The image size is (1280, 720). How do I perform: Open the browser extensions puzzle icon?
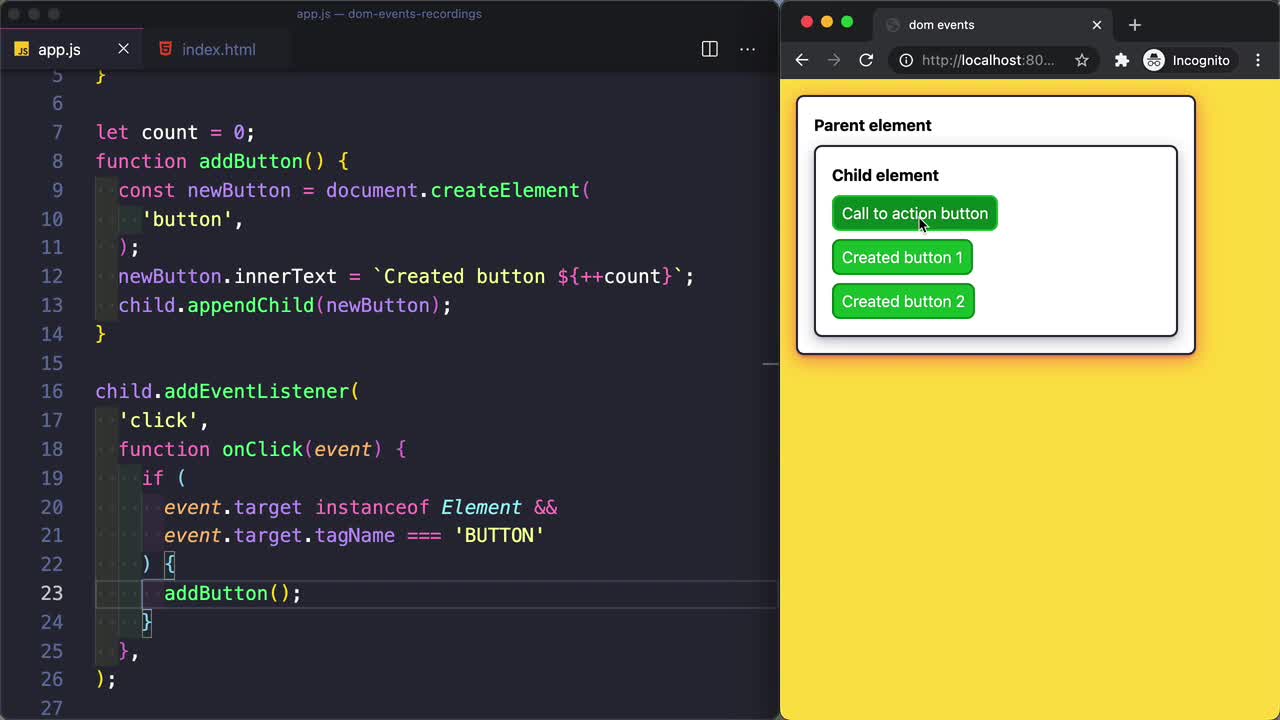coord(1121,60)
